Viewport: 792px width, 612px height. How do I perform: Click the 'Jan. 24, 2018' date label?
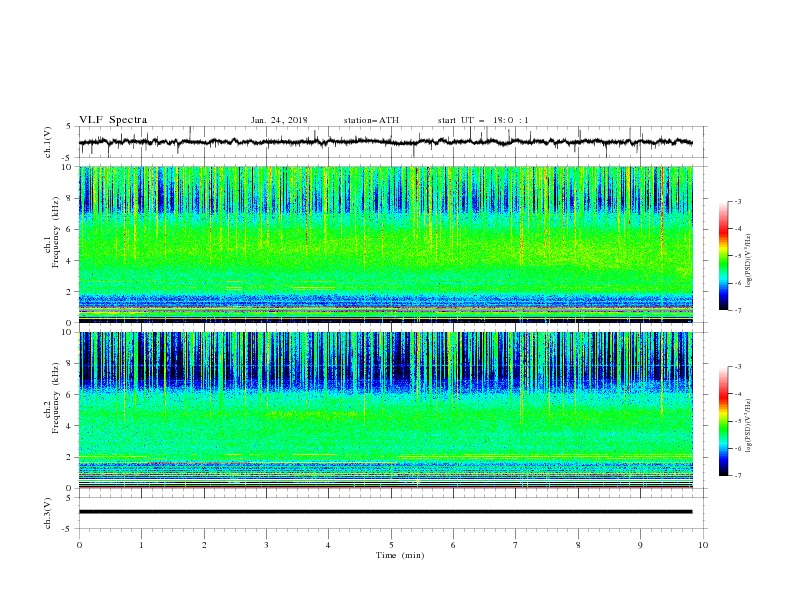coord(279,120)
